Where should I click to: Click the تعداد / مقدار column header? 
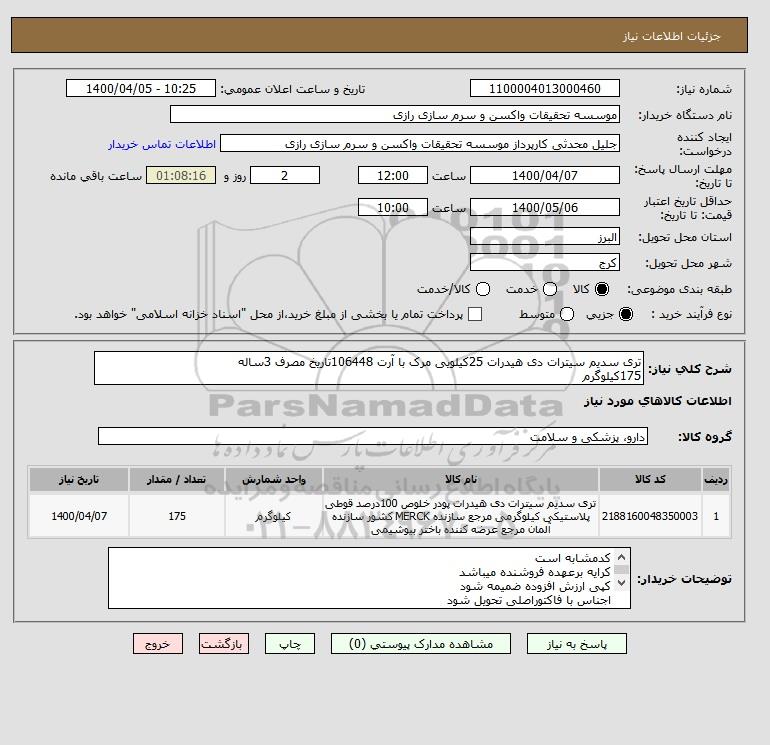tap(177, 479)
